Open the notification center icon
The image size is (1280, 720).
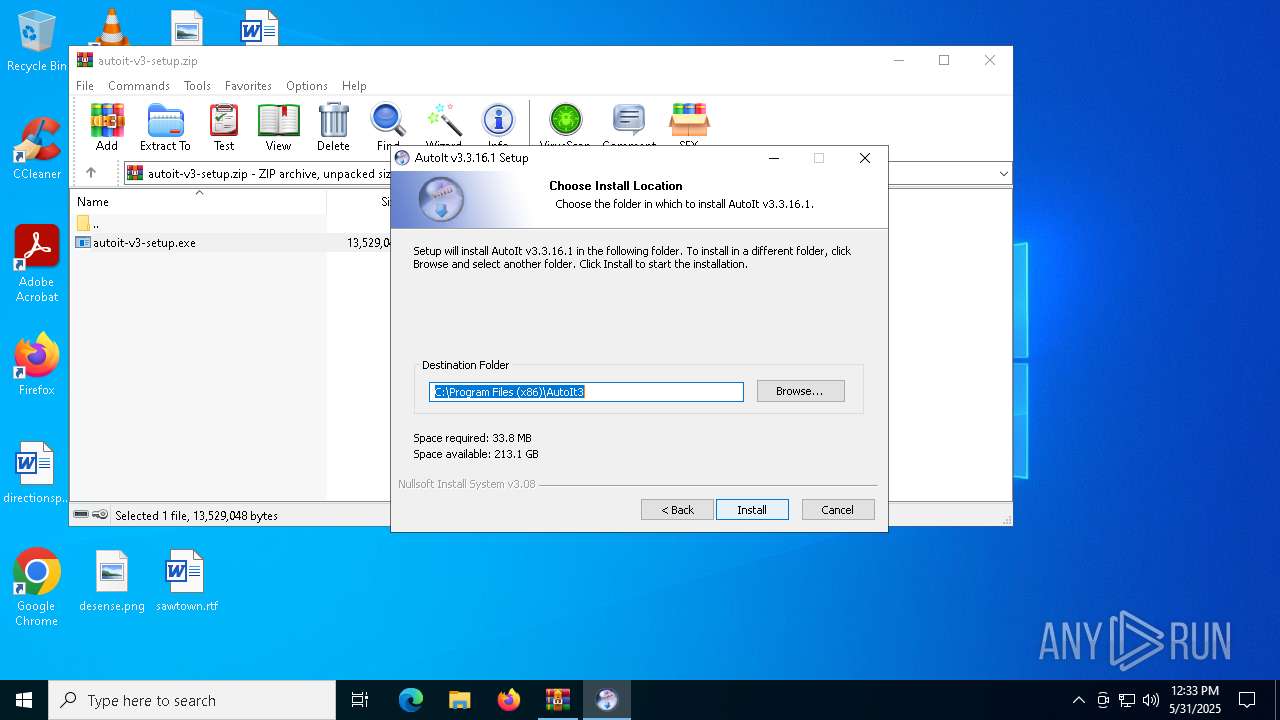tap(1247, 700)
